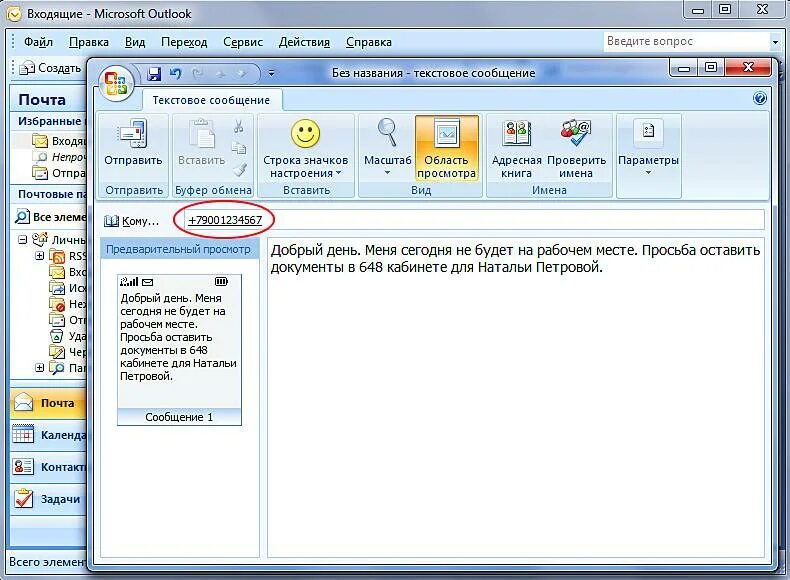This screenshot has width=790, height=580.
Task: Click the Введите вопрос help search box
Action: 687,41
